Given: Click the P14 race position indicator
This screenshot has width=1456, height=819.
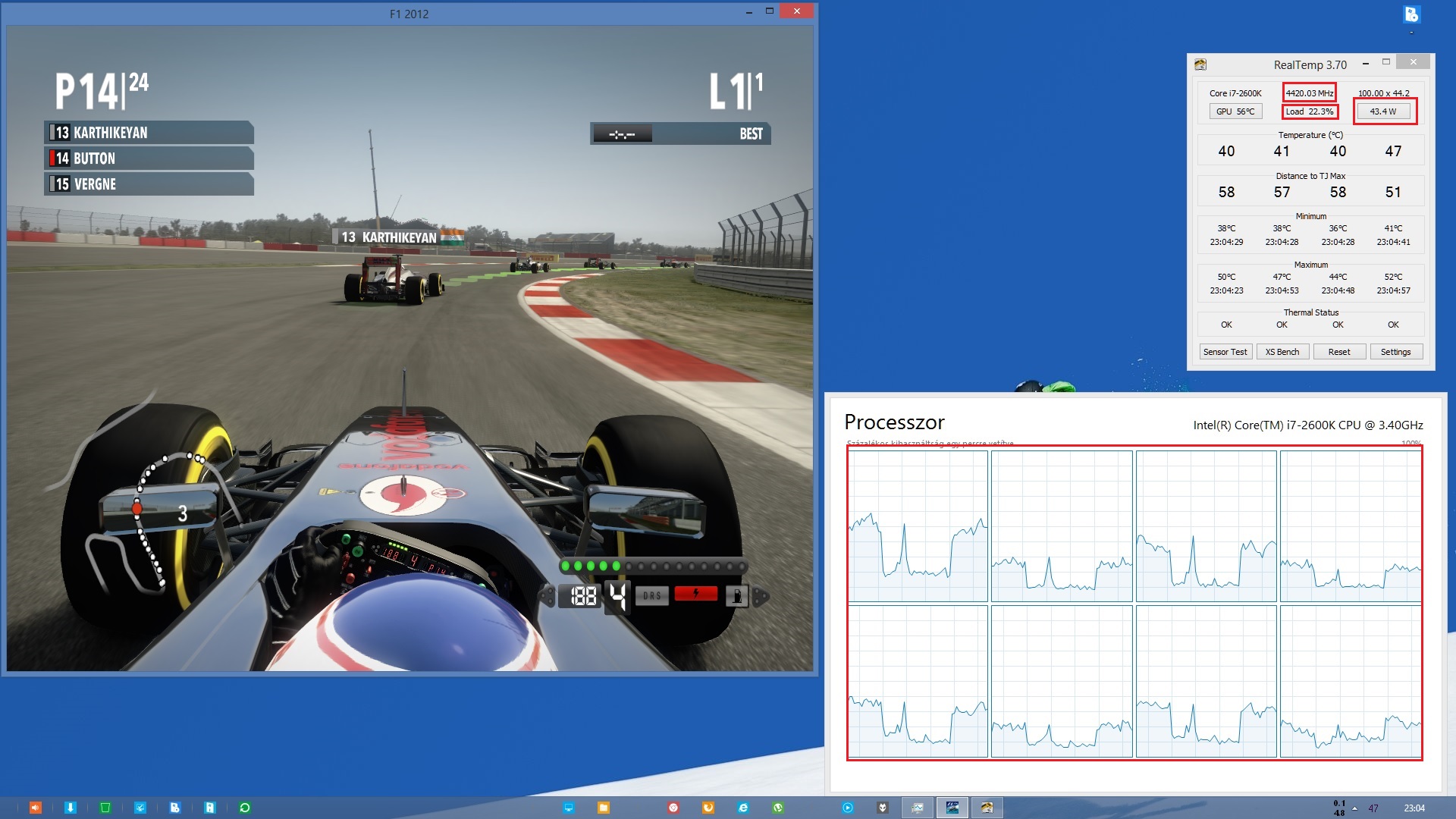Looking at the screenshot, I should (x=102, y=92).
